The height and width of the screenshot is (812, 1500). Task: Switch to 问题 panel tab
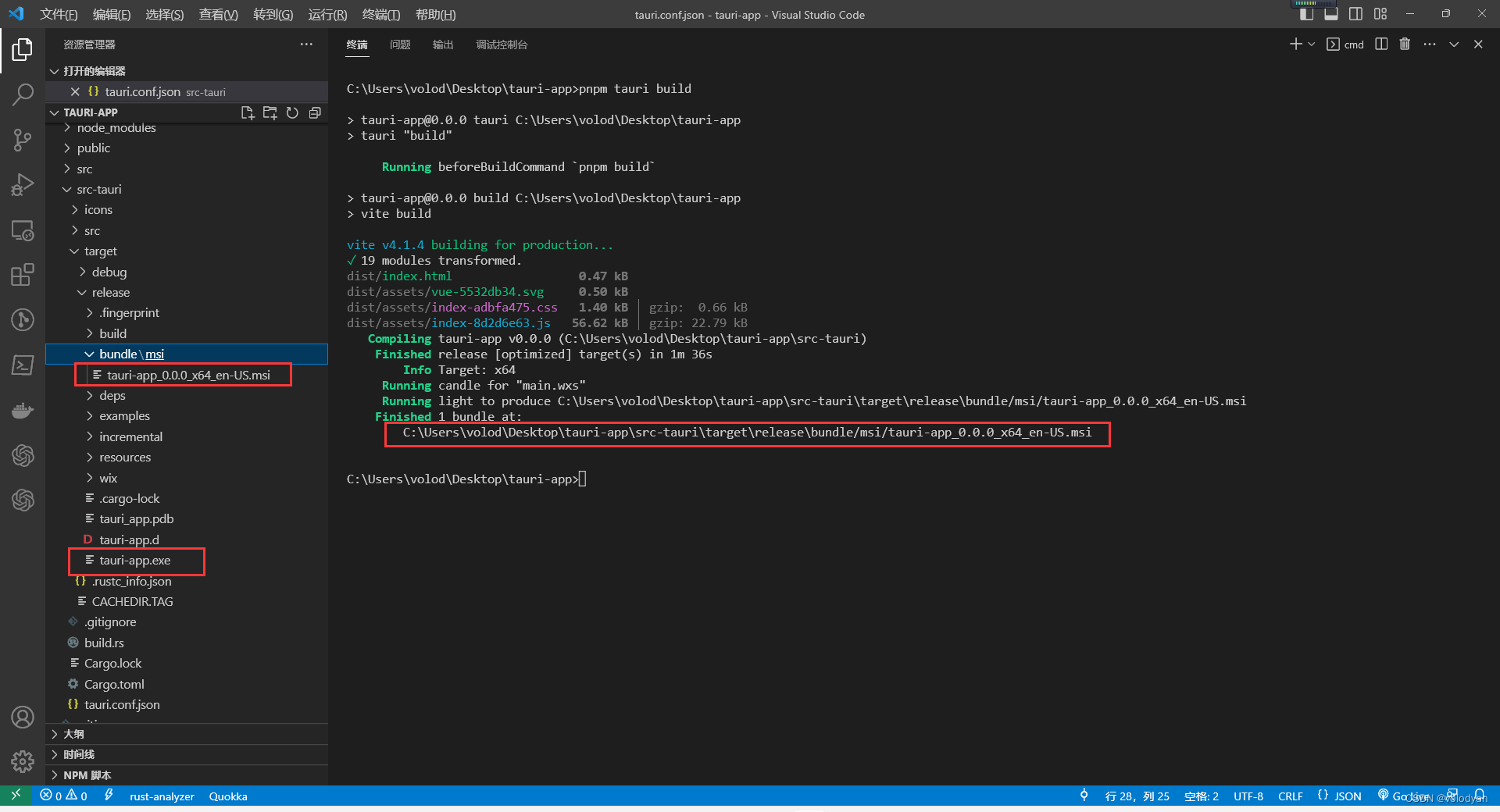400,45
